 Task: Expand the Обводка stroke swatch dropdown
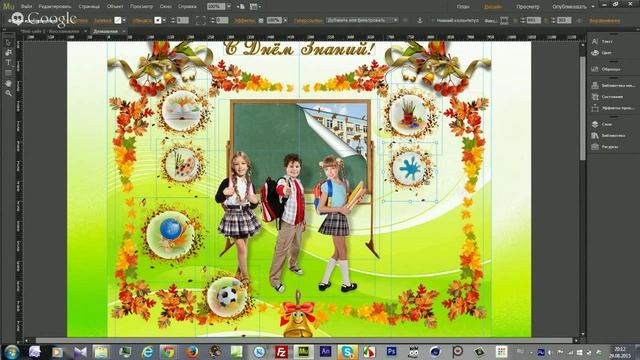[164, 20]
